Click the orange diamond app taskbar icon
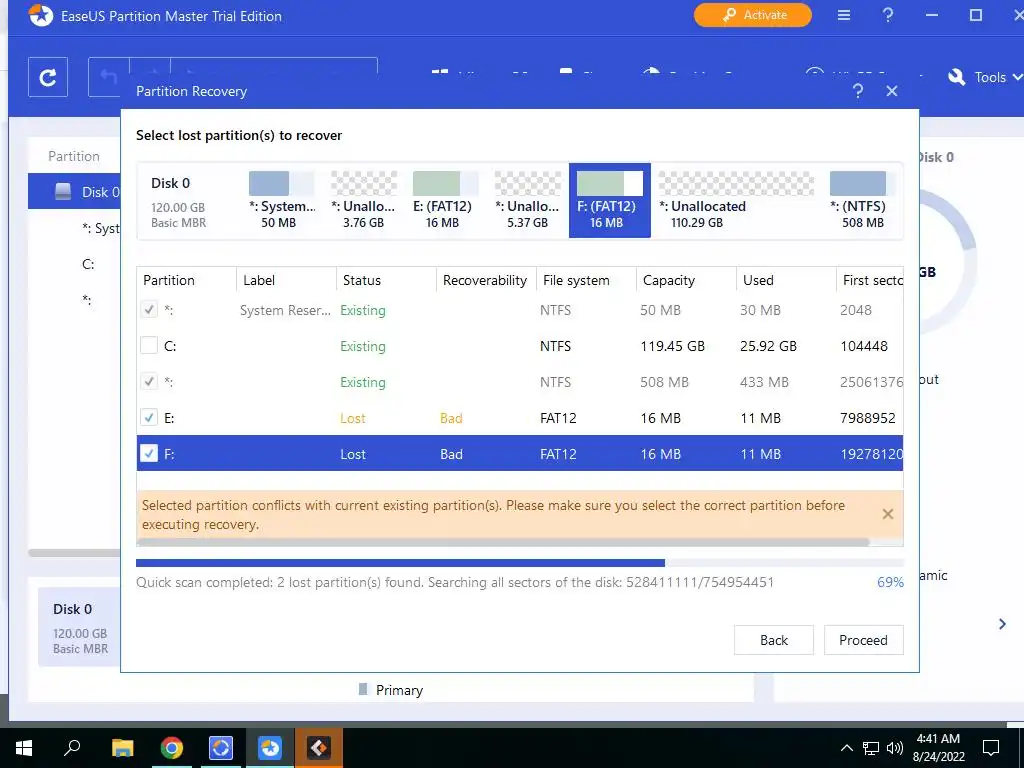Screen dimensions: 1024x768 pyautogui.click(x=319, y=748)
